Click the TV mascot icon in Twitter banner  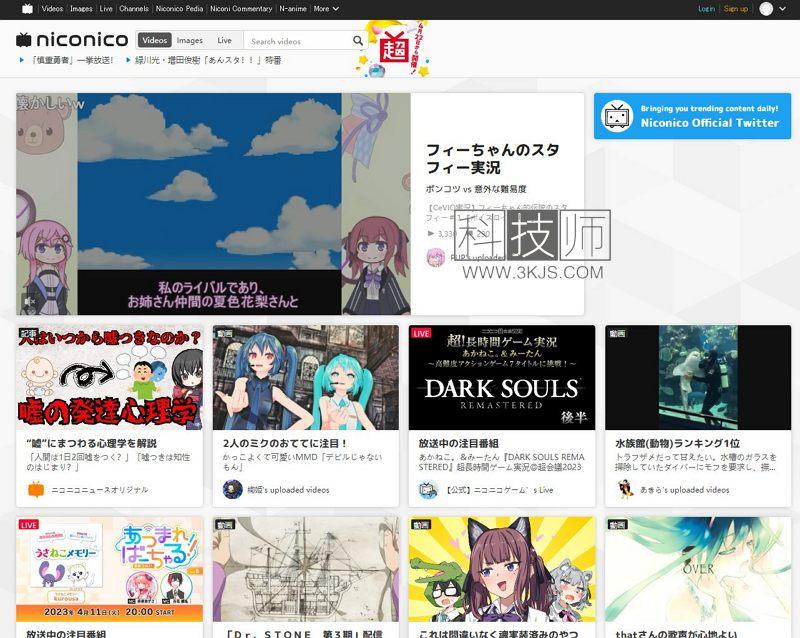[x=616, y=116]
